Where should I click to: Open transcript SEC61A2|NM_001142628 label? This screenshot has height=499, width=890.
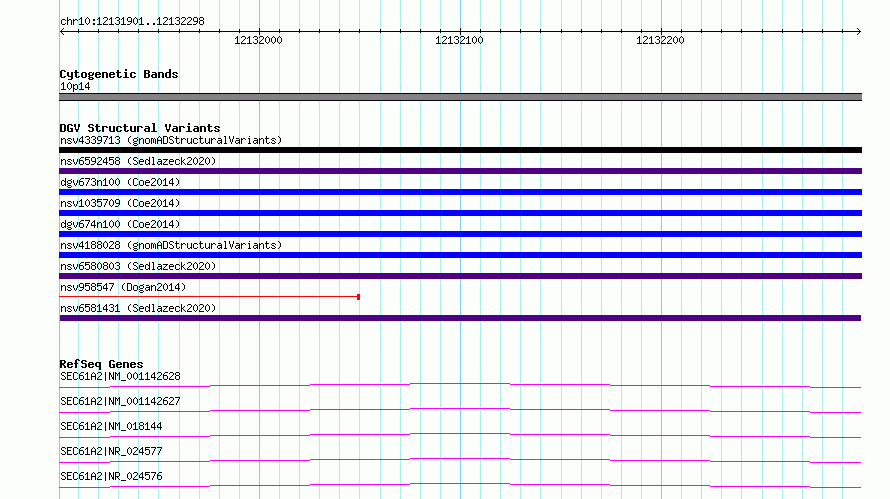[x=120, y=376]
